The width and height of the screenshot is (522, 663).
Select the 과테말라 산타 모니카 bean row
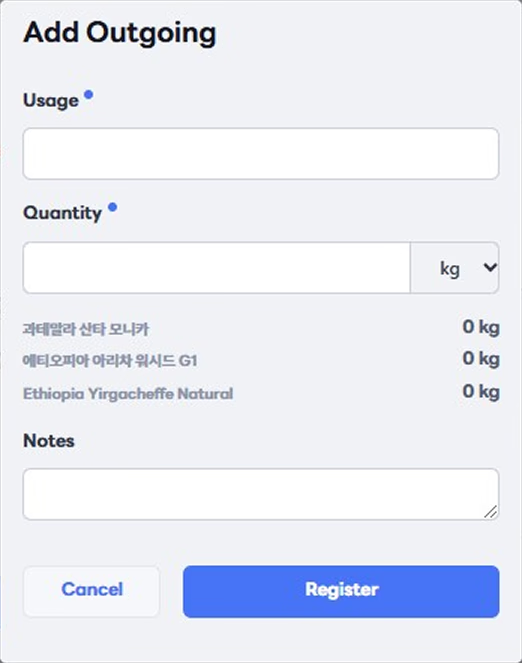[261, 328]
